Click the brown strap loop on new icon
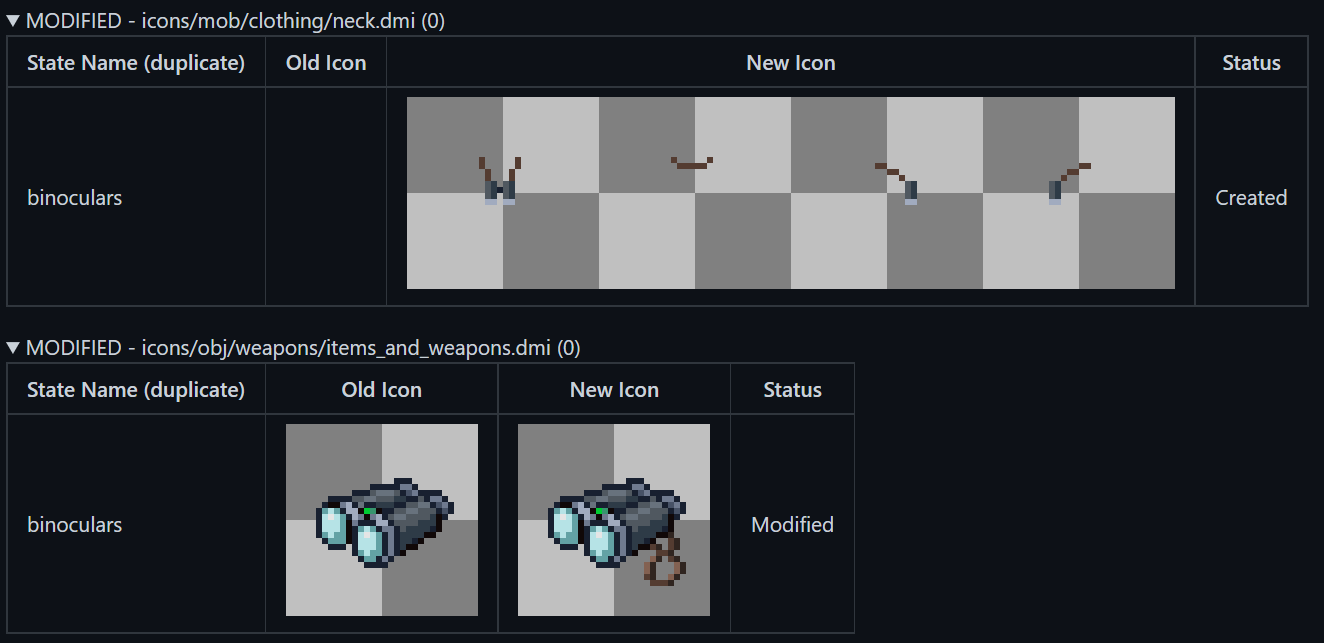The width and height of the screenshot is (1324, 643). [664, 561]
